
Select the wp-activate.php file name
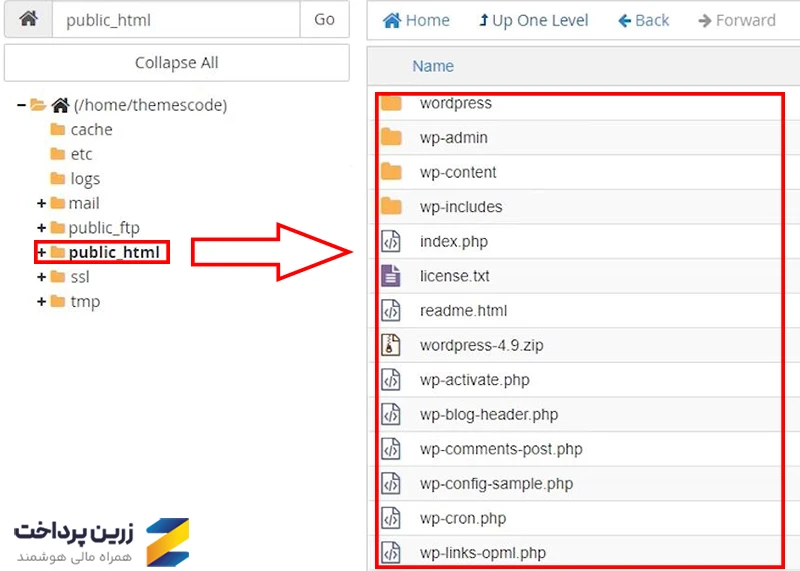tap(474, 380)
